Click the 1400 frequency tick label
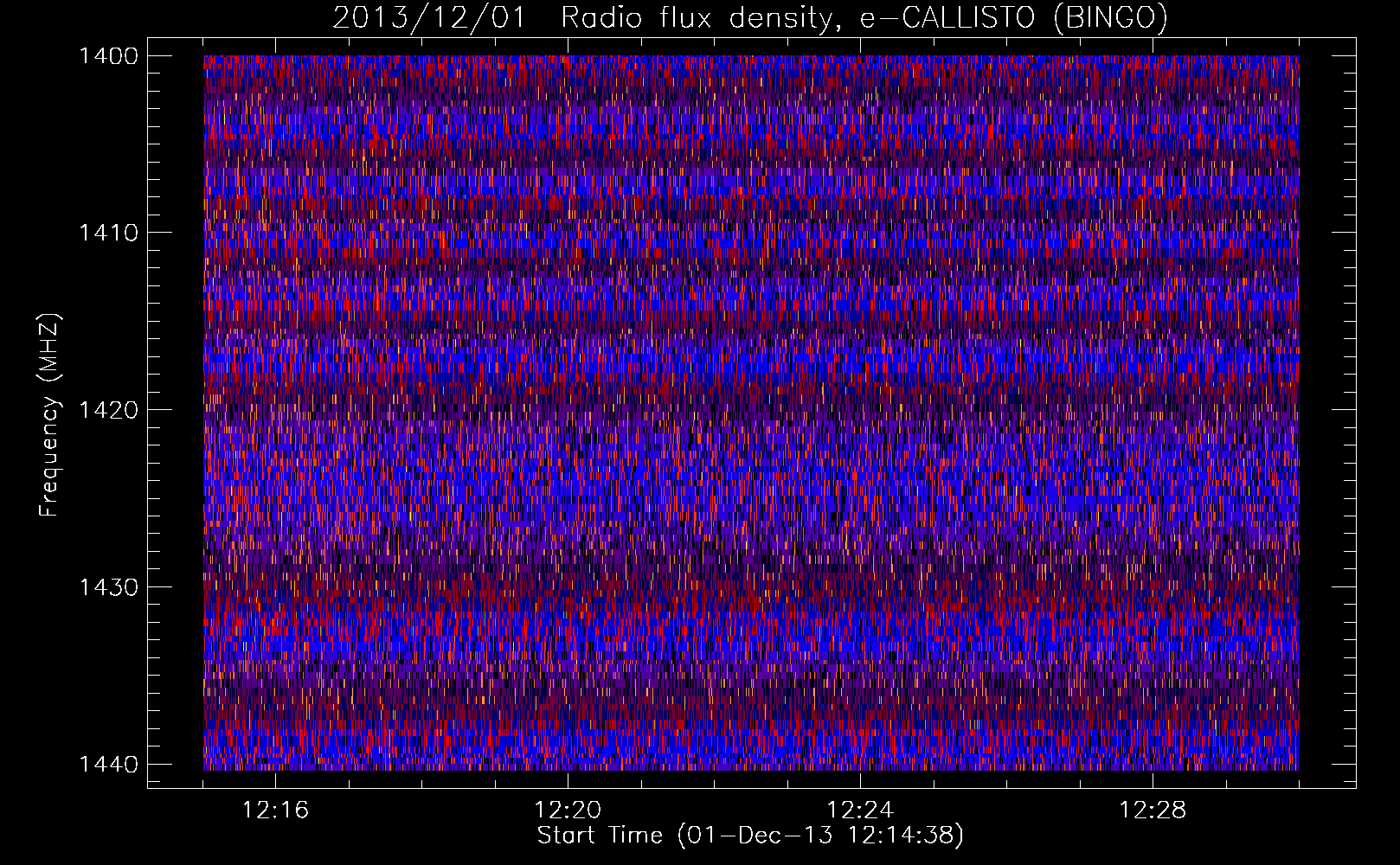 [108, 56]
